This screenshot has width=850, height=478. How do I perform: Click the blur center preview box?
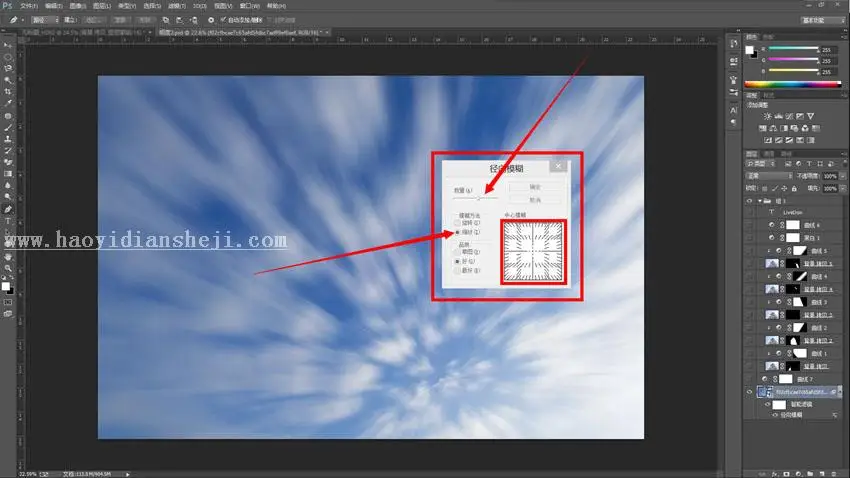pos(533,252)
